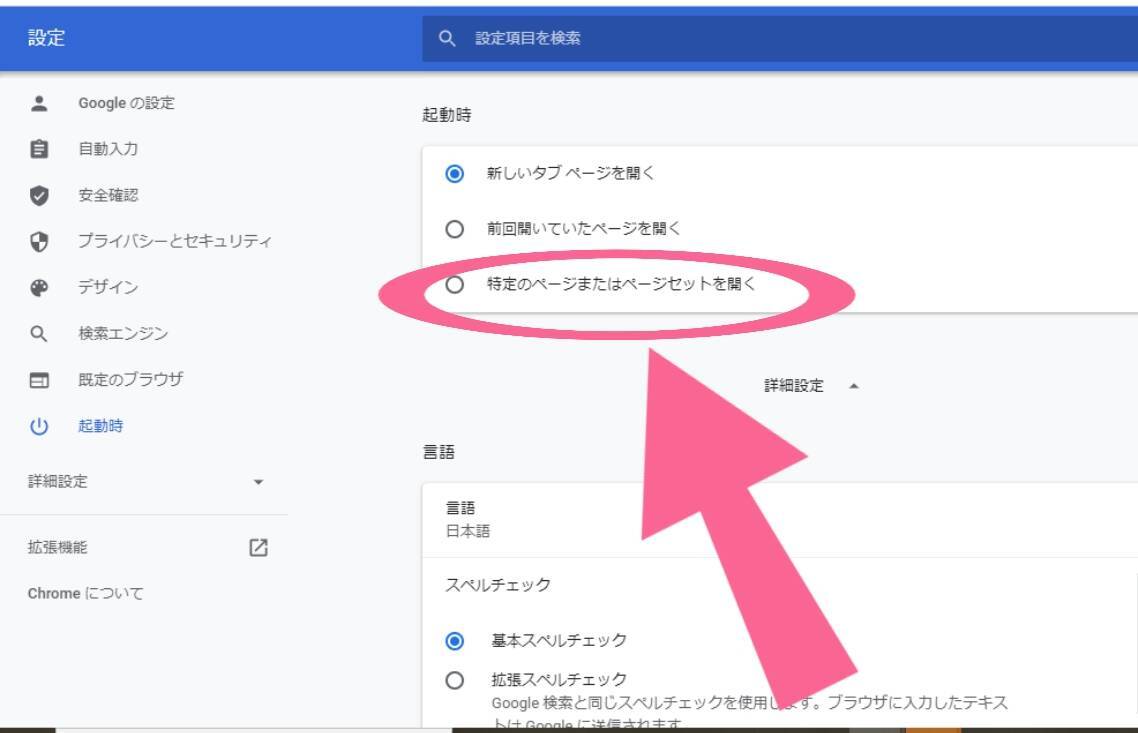1138x733 pixels.
Task: Click the power icon for 起動時
Action: tap(39, 426)
